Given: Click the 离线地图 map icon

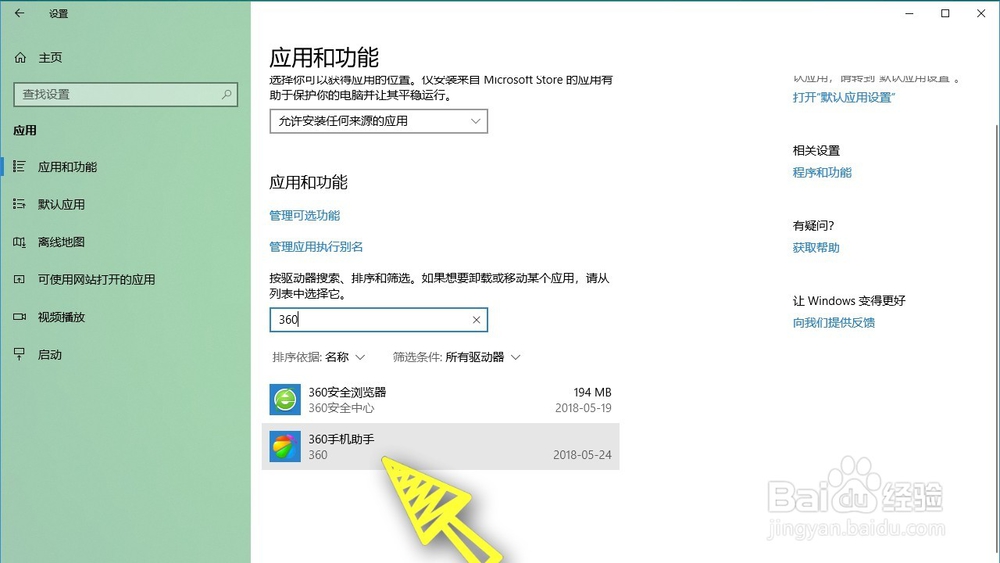Looking at the screenshot, I should (x=19, y=242).
